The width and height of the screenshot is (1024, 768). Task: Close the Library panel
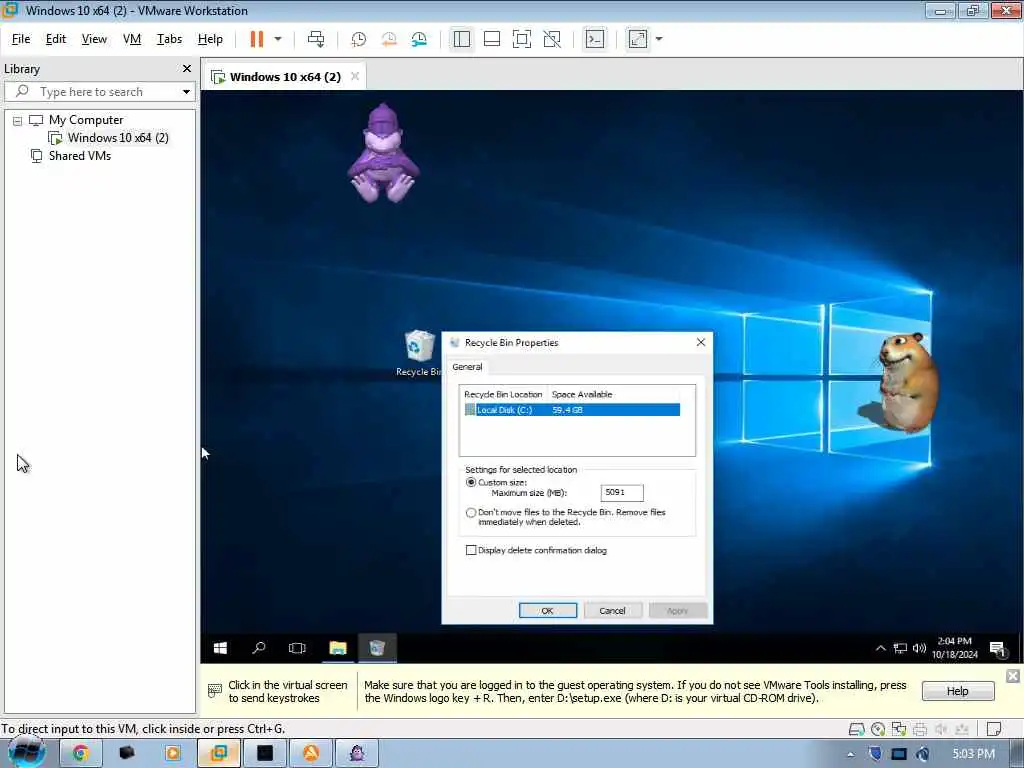pos(187,69)
